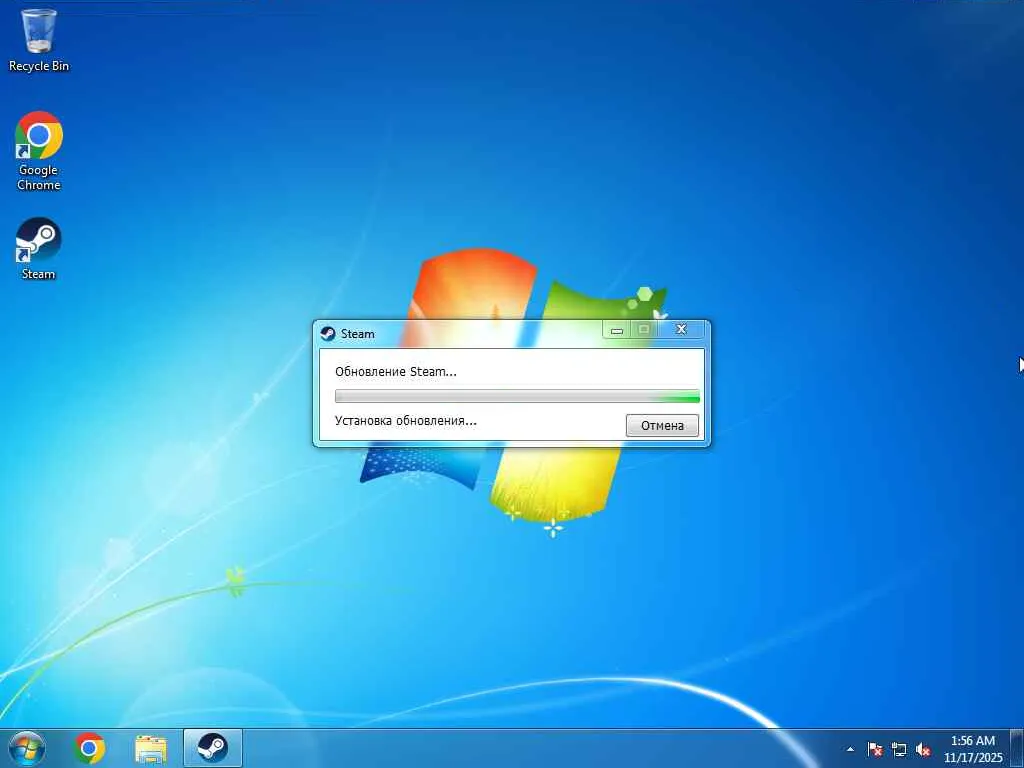Click the 'Обновление Steam...' text

[x=396, y=372]
